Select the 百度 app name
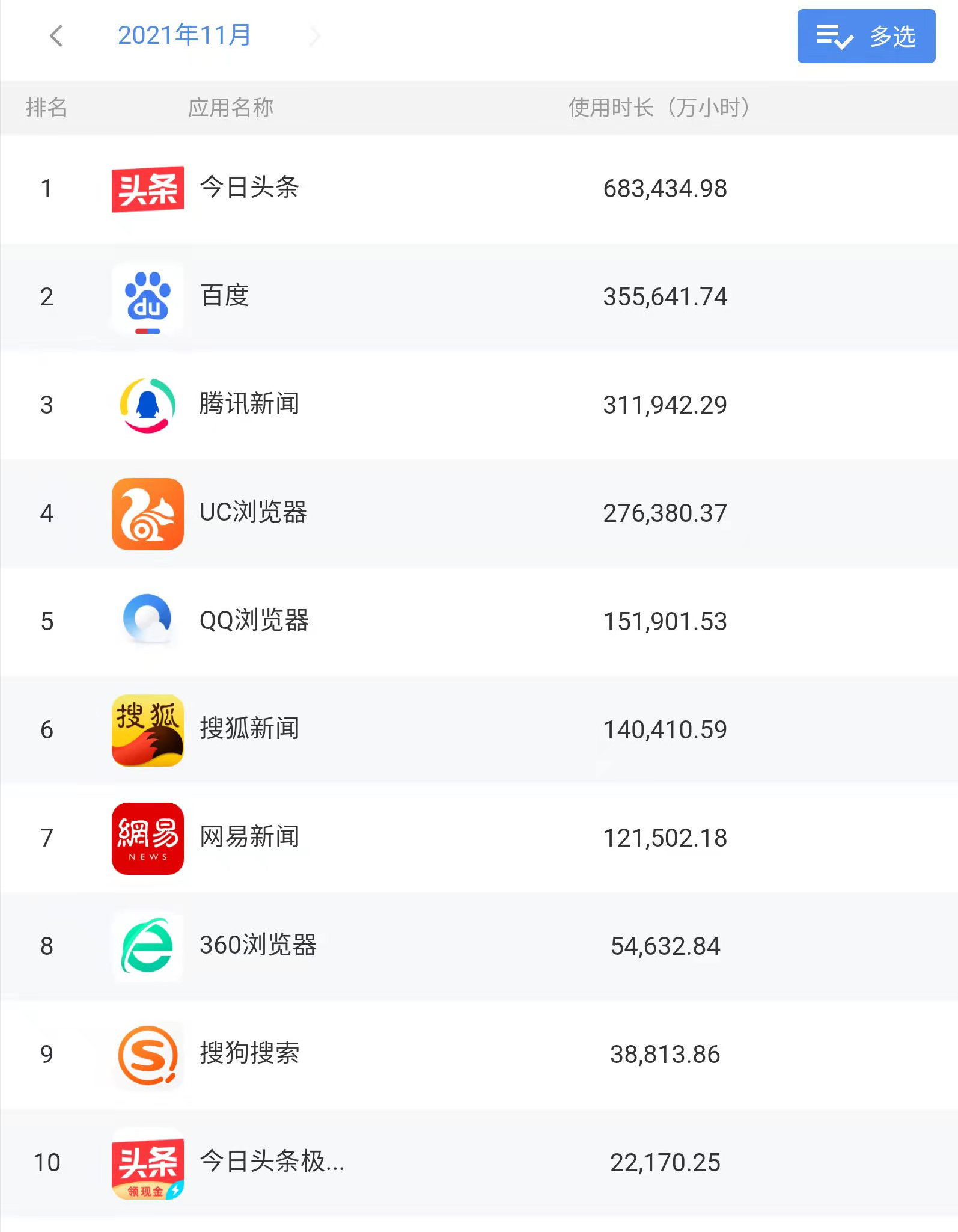This screenshot has height=1232, width=958. (224, 296)
